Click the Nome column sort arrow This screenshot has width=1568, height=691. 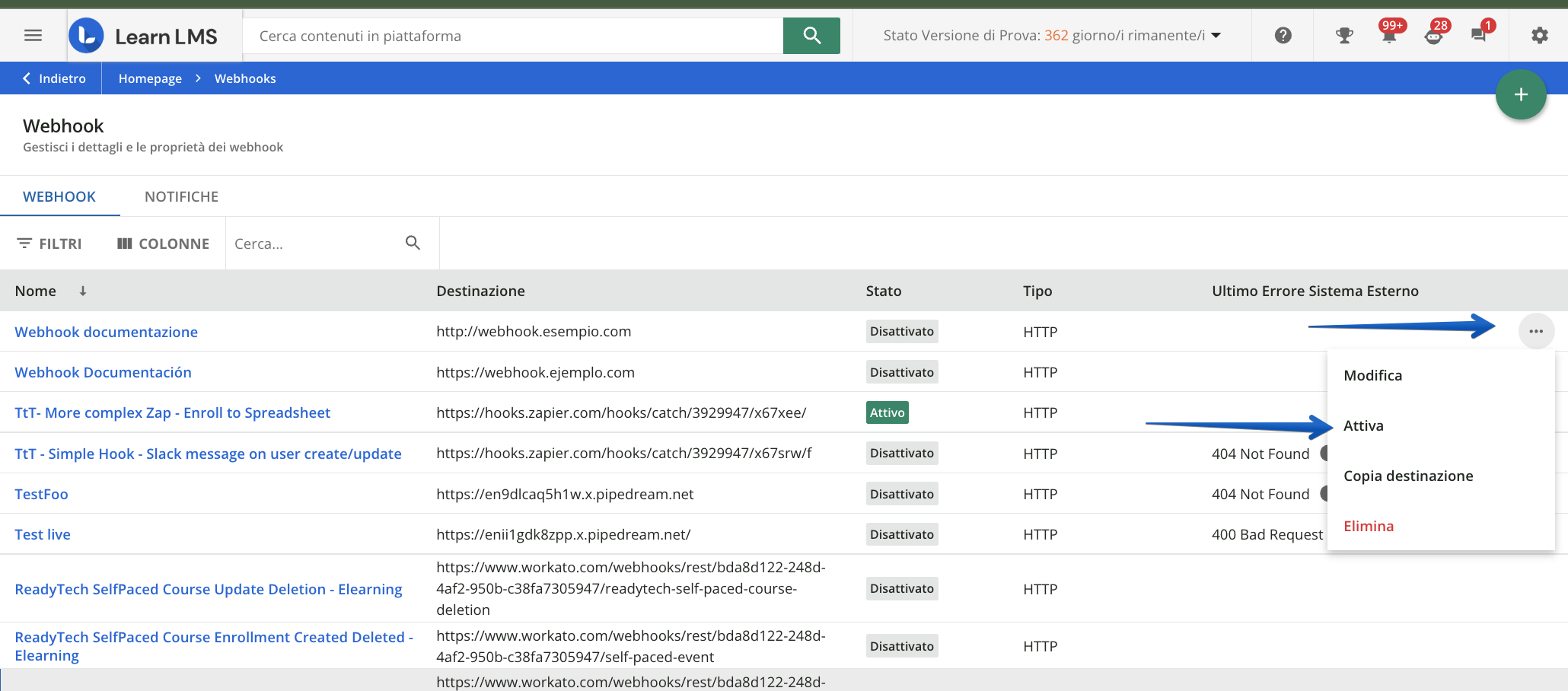point(83,291)
